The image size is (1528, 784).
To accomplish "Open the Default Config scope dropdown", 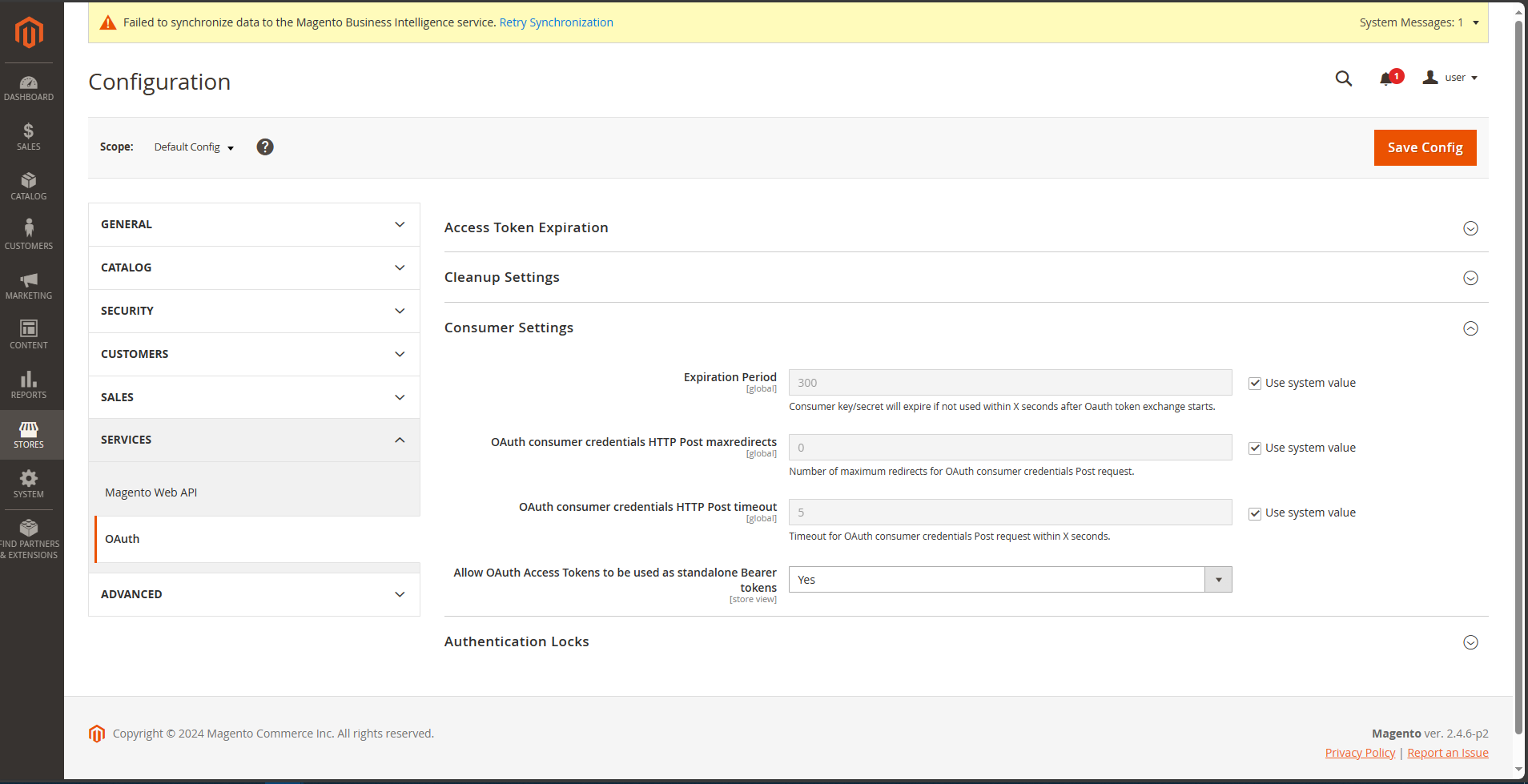I will tap(194, 147).
